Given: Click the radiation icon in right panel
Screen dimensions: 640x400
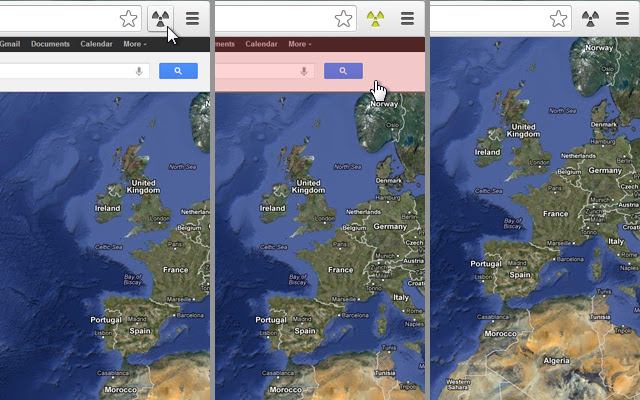Looking at the screenshot, I should [x=590, y=19].
